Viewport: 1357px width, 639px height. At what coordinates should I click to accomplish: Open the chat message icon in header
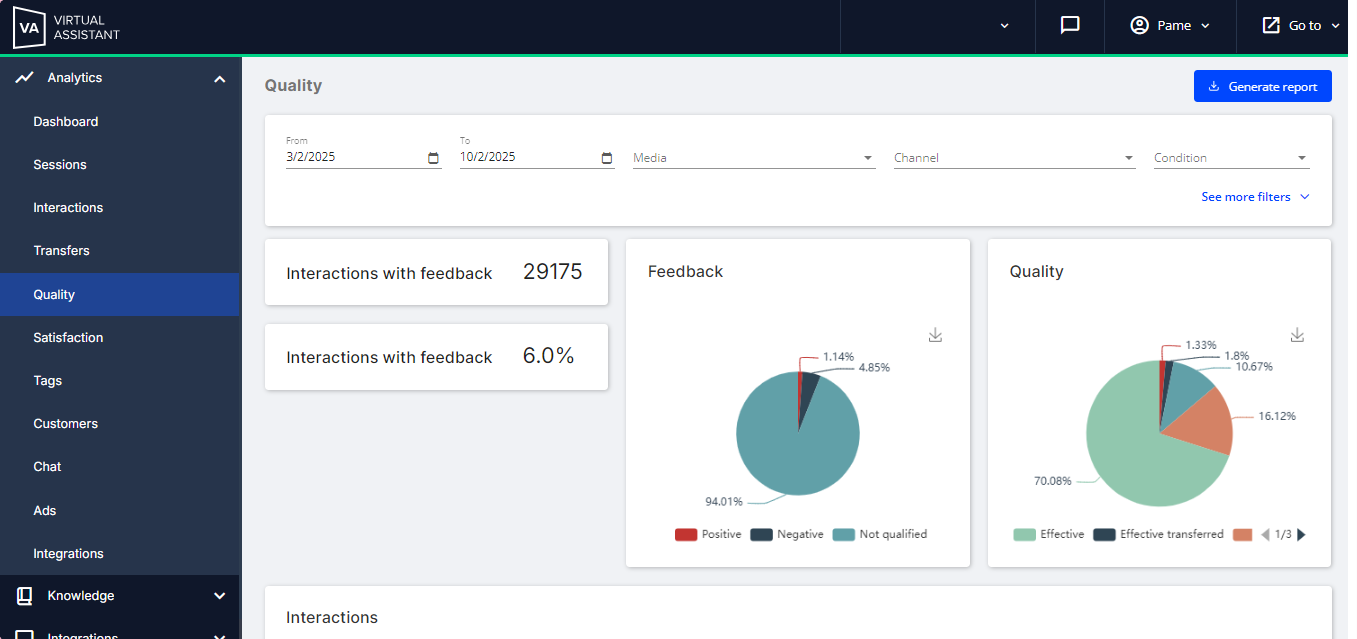[x=1070, y=25]
